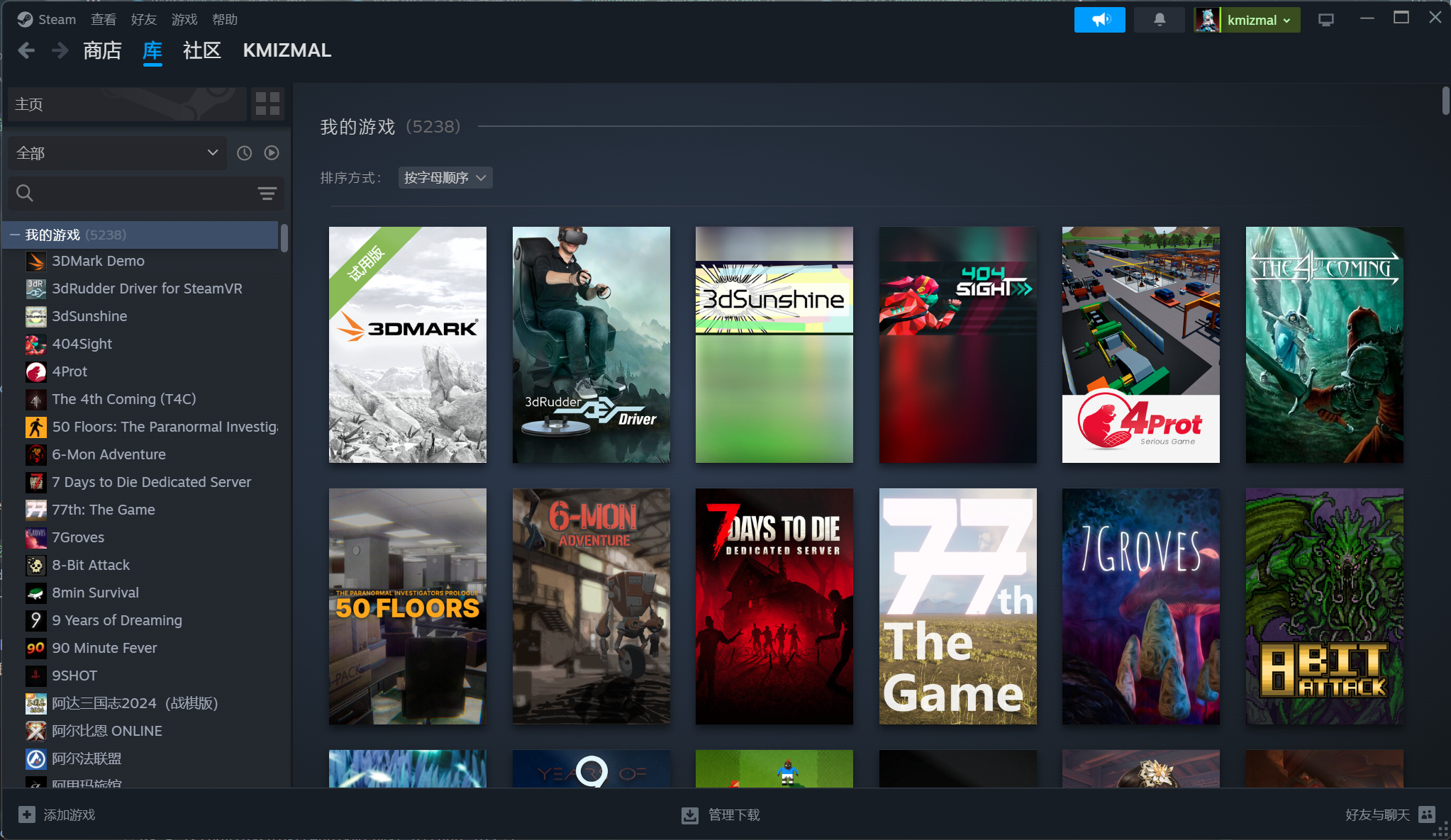Open friends and chat icon

[1427, 814]
